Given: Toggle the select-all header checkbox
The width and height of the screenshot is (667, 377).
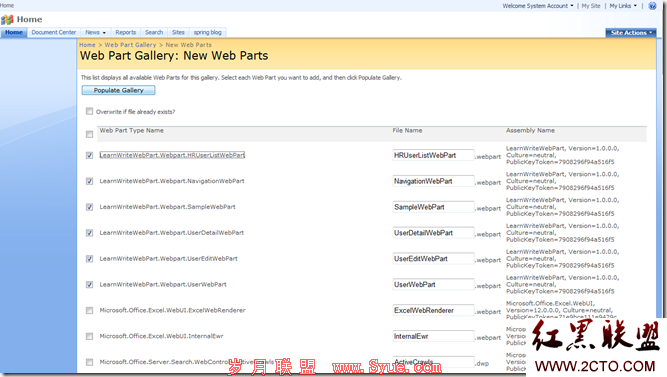Looking at the screenshot, I should point(89,134).
